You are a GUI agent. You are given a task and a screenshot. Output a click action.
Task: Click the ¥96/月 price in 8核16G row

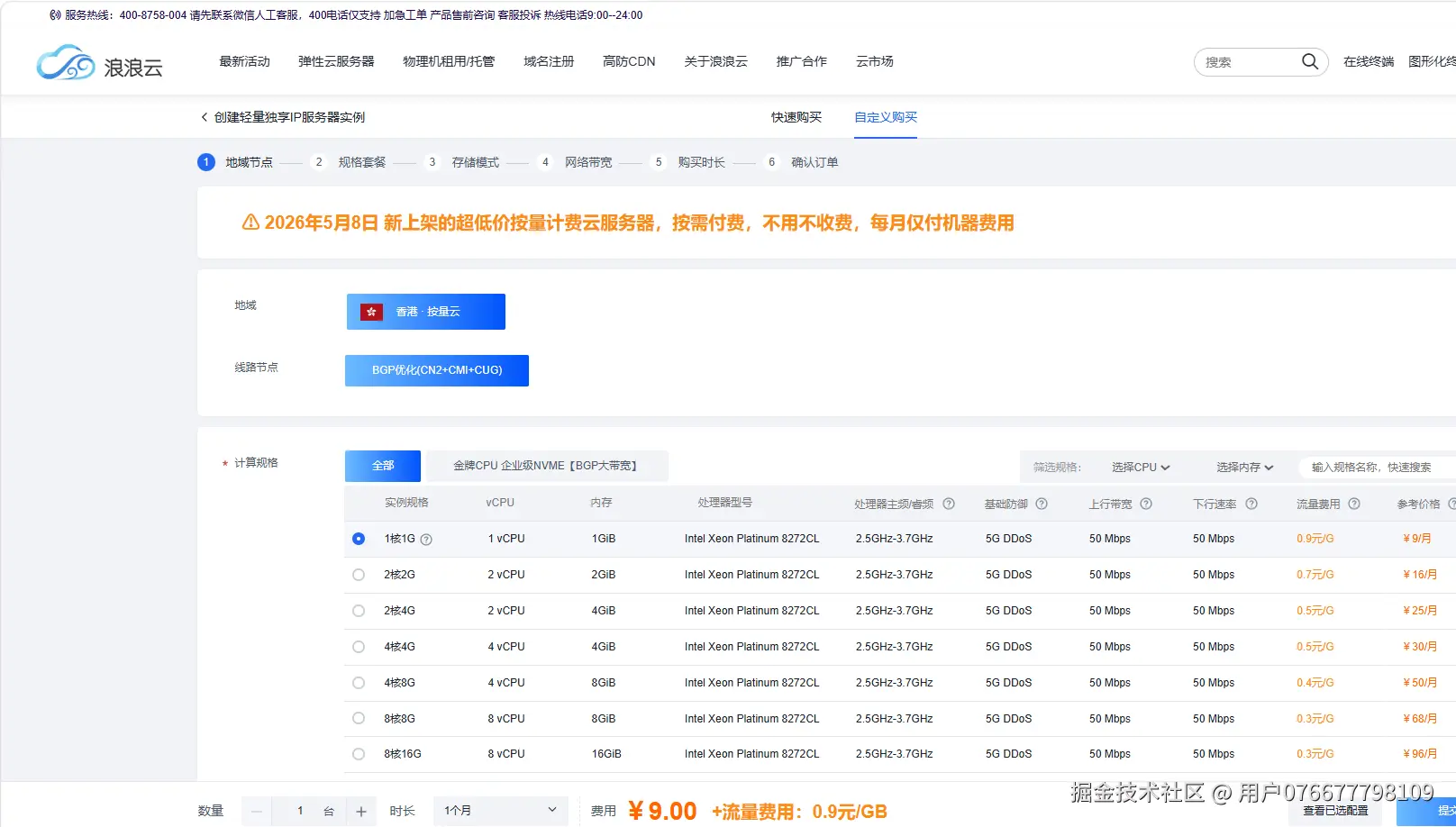(1420, 754)
